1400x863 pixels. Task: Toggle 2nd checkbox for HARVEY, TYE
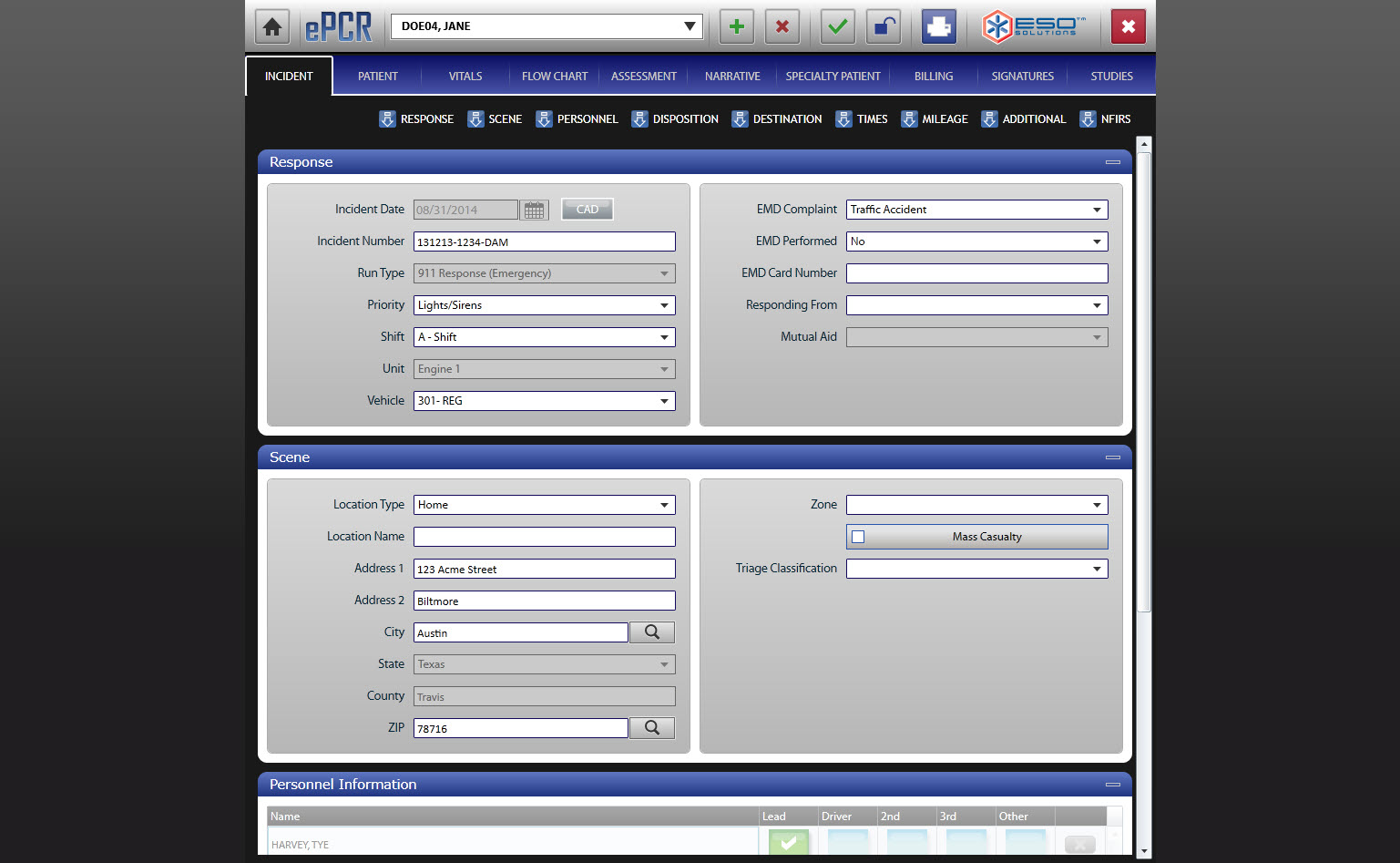click(x=906, y=842)
